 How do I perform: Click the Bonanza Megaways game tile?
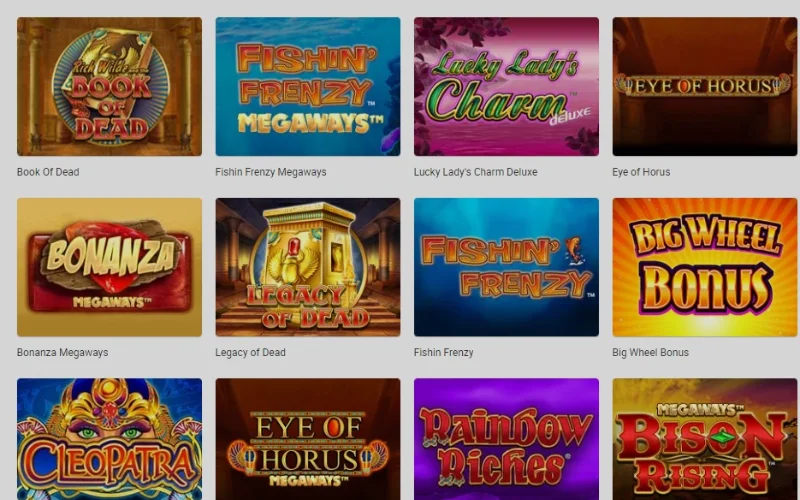coord(109,267)
